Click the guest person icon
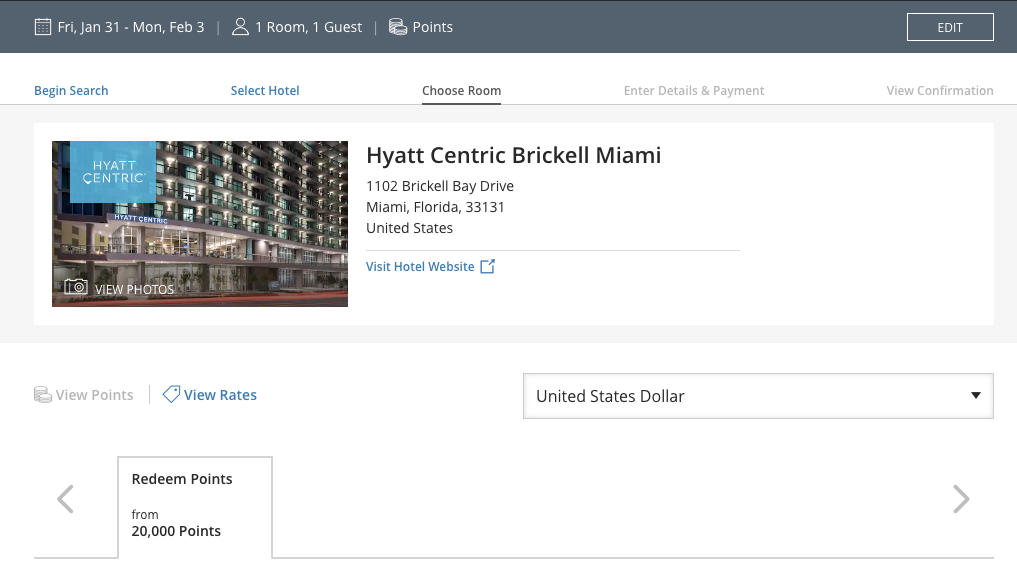Image resolution: width=1017 pixels, height=576 pixels. pyautogui.click(x=240, y=27)
